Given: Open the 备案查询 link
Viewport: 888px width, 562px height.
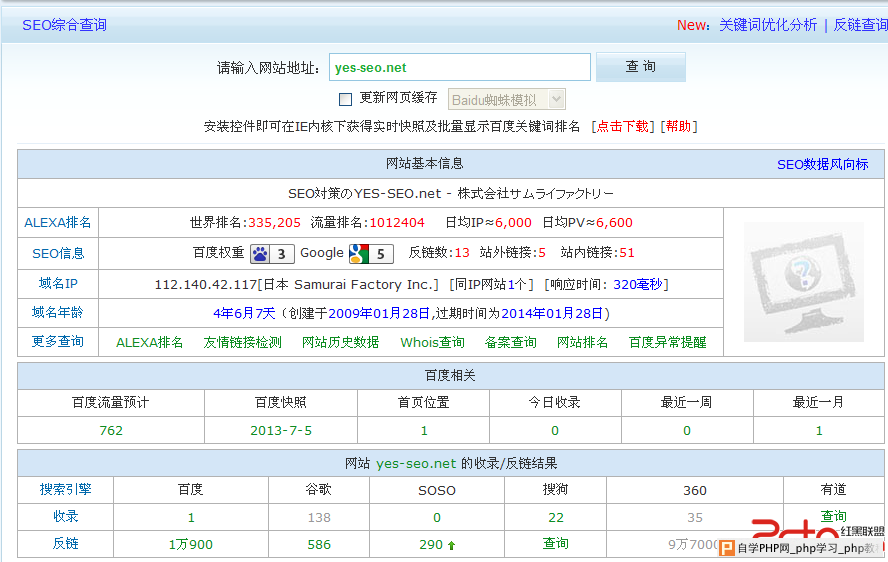Looking at the screenshot, I should click(510, 342).
